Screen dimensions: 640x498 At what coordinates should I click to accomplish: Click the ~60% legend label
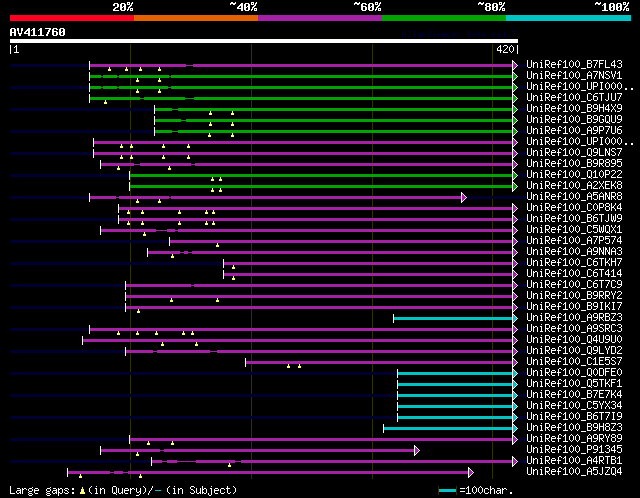pos(367,7)
